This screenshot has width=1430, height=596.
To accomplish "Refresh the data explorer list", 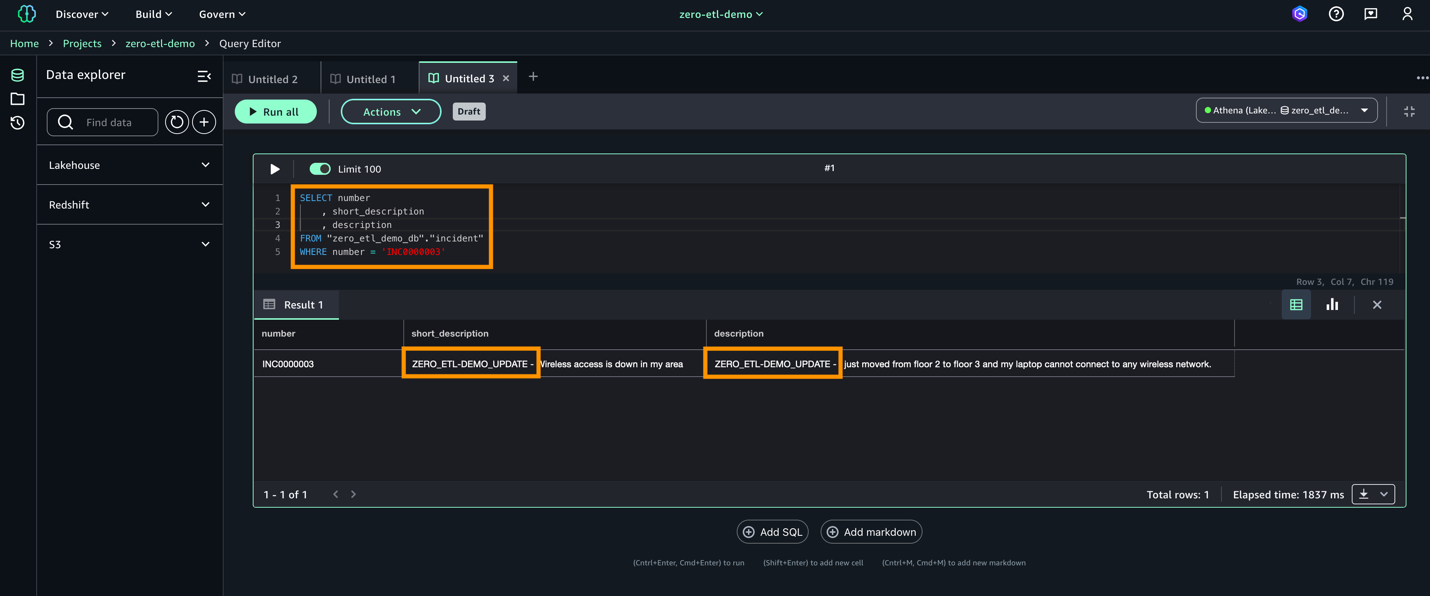I will [176, 122].
